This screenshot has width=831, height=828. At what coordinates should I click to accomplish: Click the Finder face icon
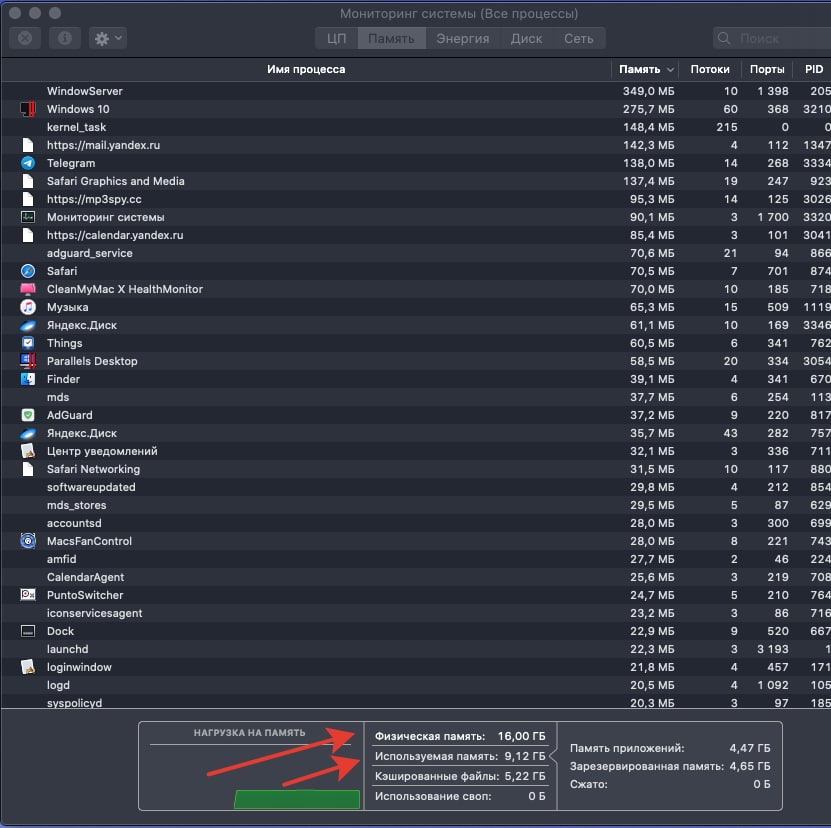pyautogui.click(x=28, y=380)
